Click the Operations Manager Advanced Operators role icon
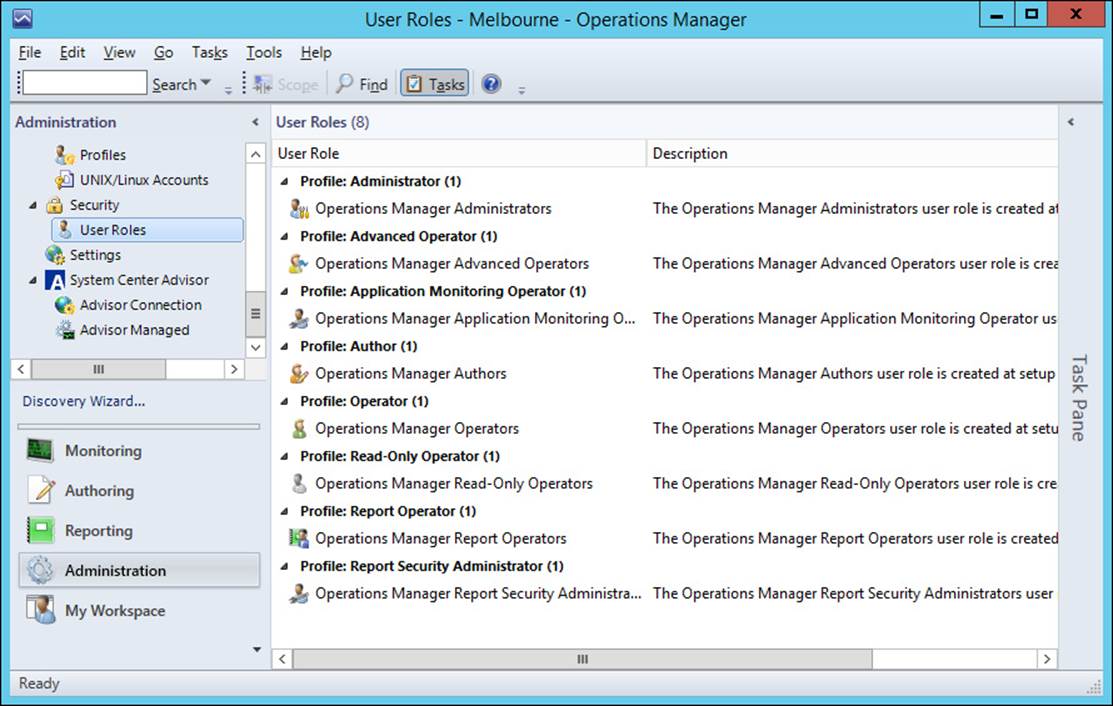This screenshot has height=706, width=1113. (299, 263)
